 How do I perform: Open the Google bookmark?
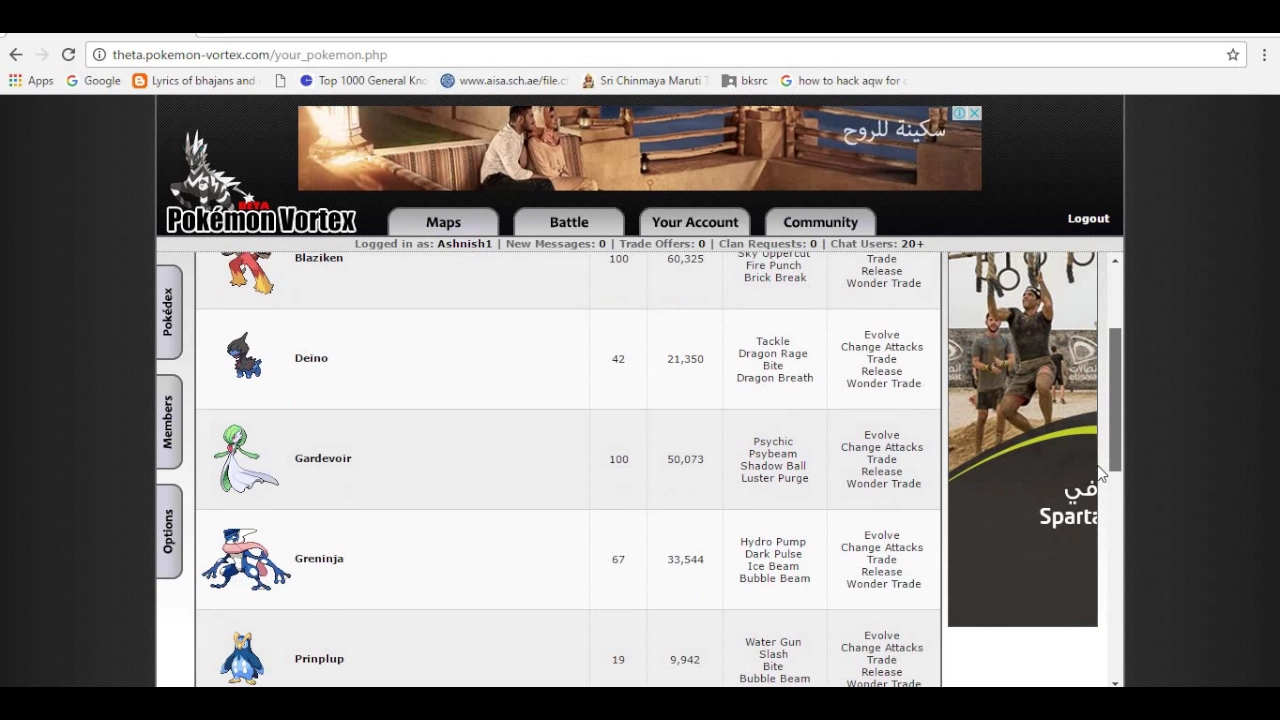(93, 81)
